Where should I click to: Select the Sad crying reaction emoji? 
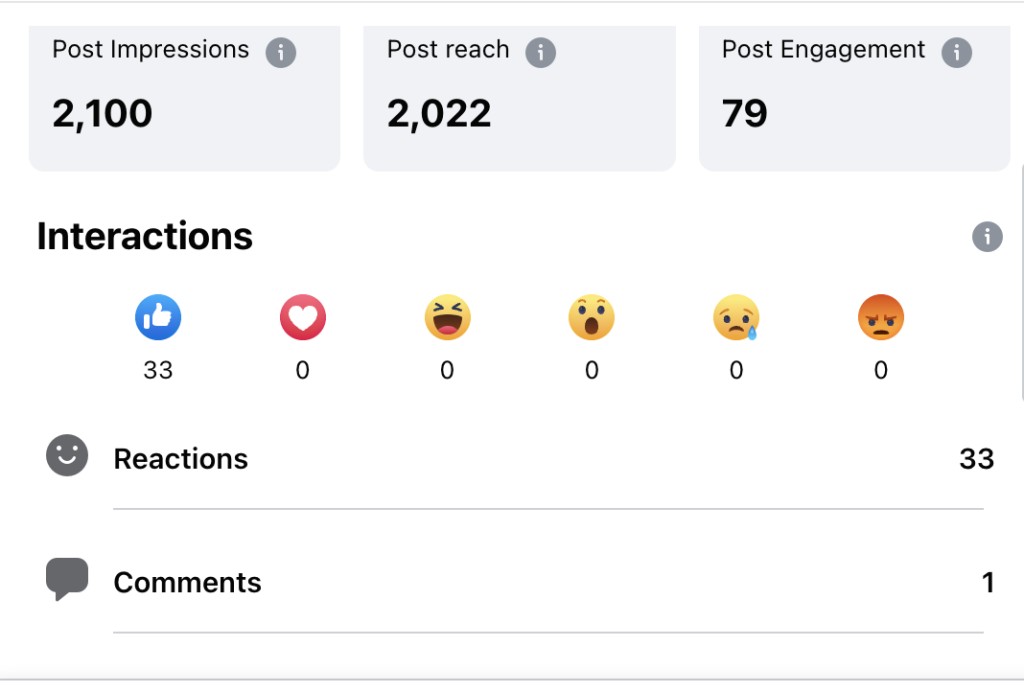(737, 317)
